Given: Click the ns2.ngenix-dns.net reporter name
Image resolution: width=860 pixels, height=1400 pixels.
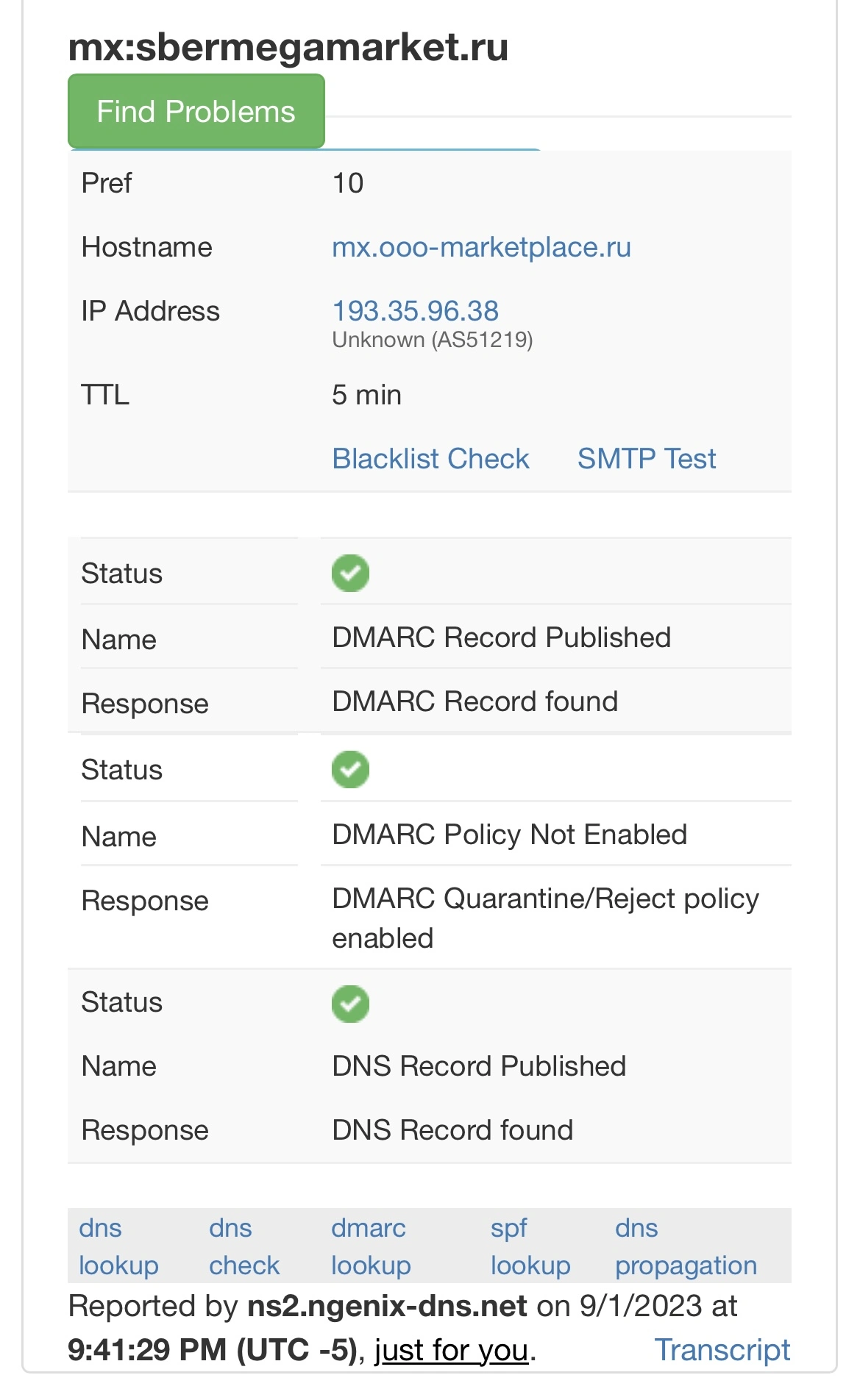Looking at the screenshot, I should point(387,1306).
